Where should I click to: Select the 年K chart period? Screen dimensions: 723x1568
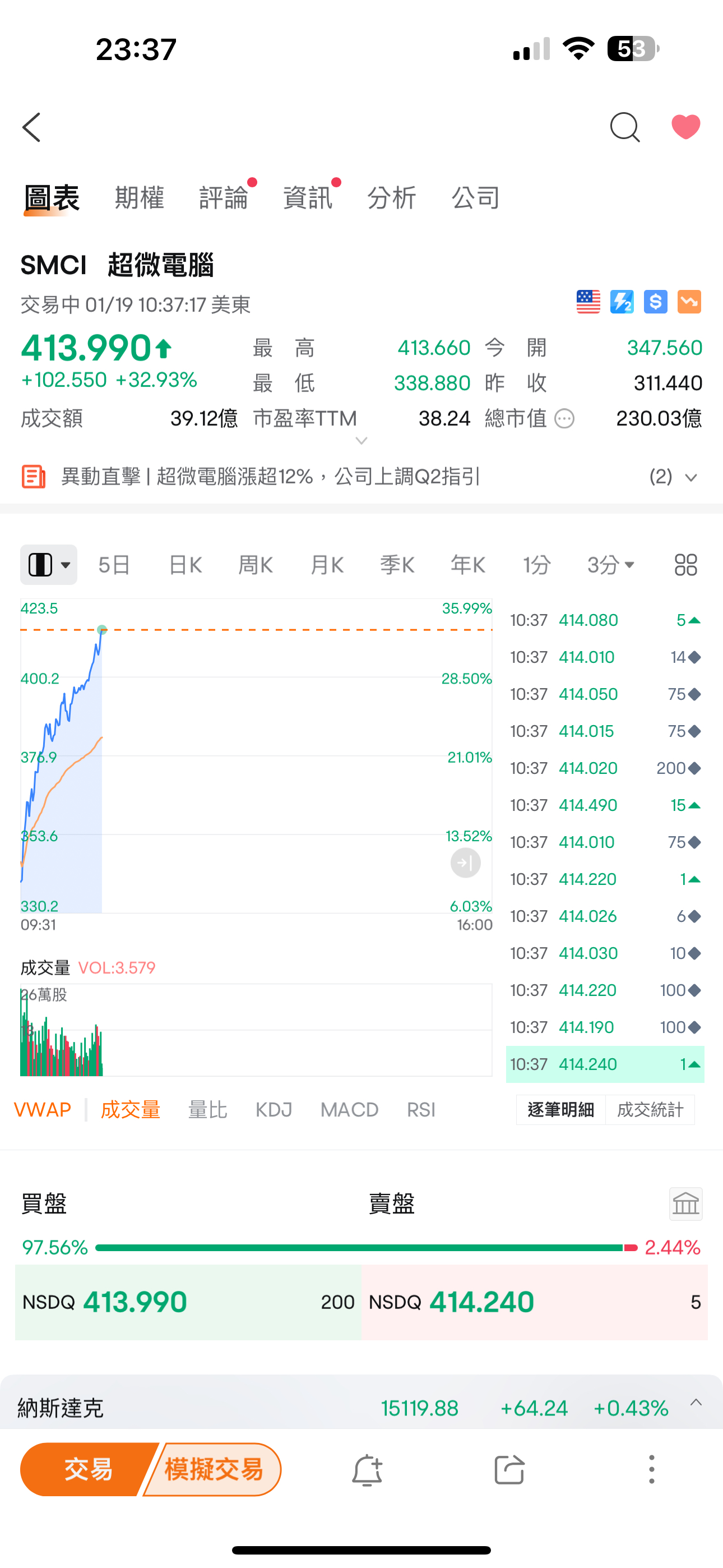coord(468,565)
